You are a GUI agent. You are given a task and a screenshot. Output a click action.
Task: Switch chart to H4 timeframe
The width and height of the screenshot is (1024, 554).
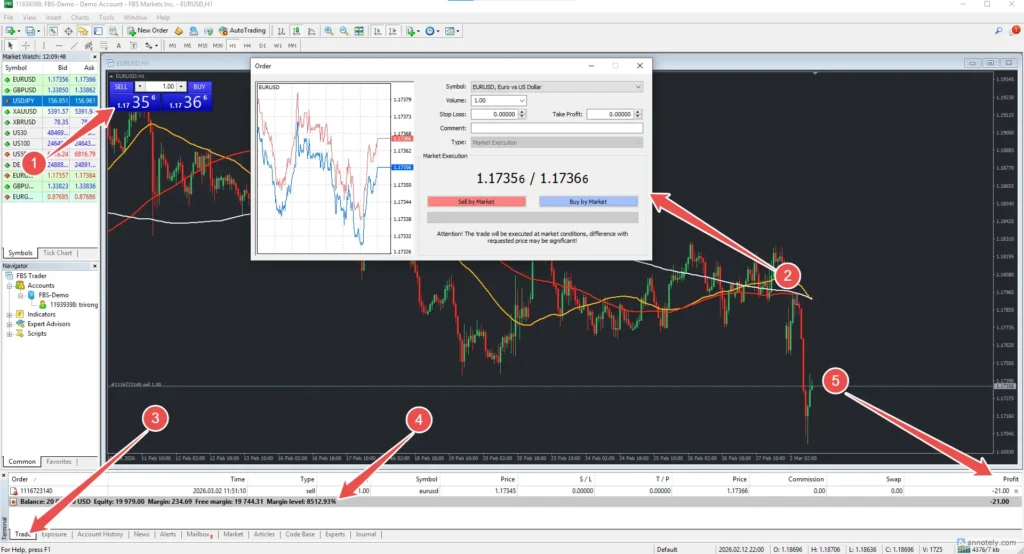[247, 46]
